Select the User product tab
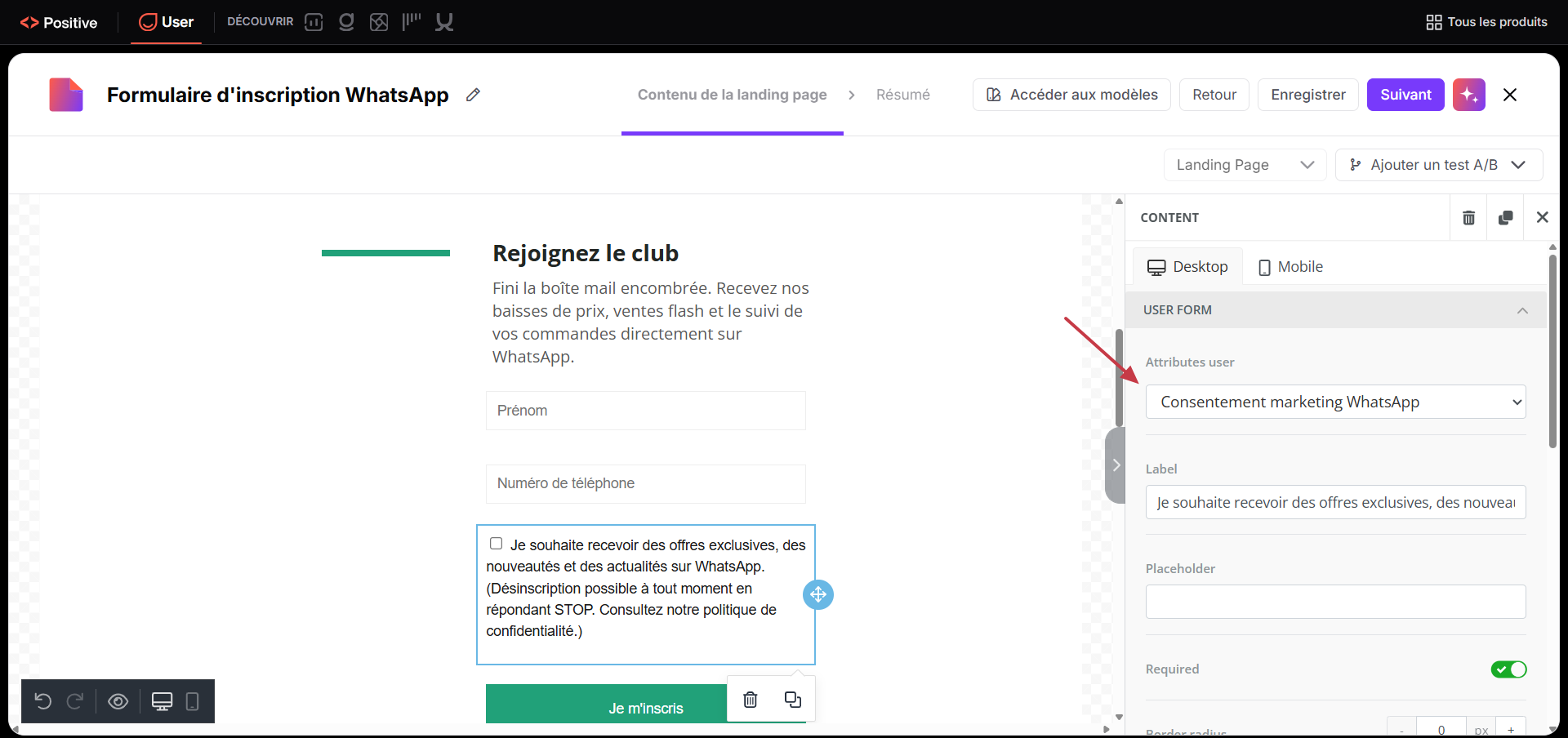This screenshot has width=1568, height=738. tap(166, 22)
